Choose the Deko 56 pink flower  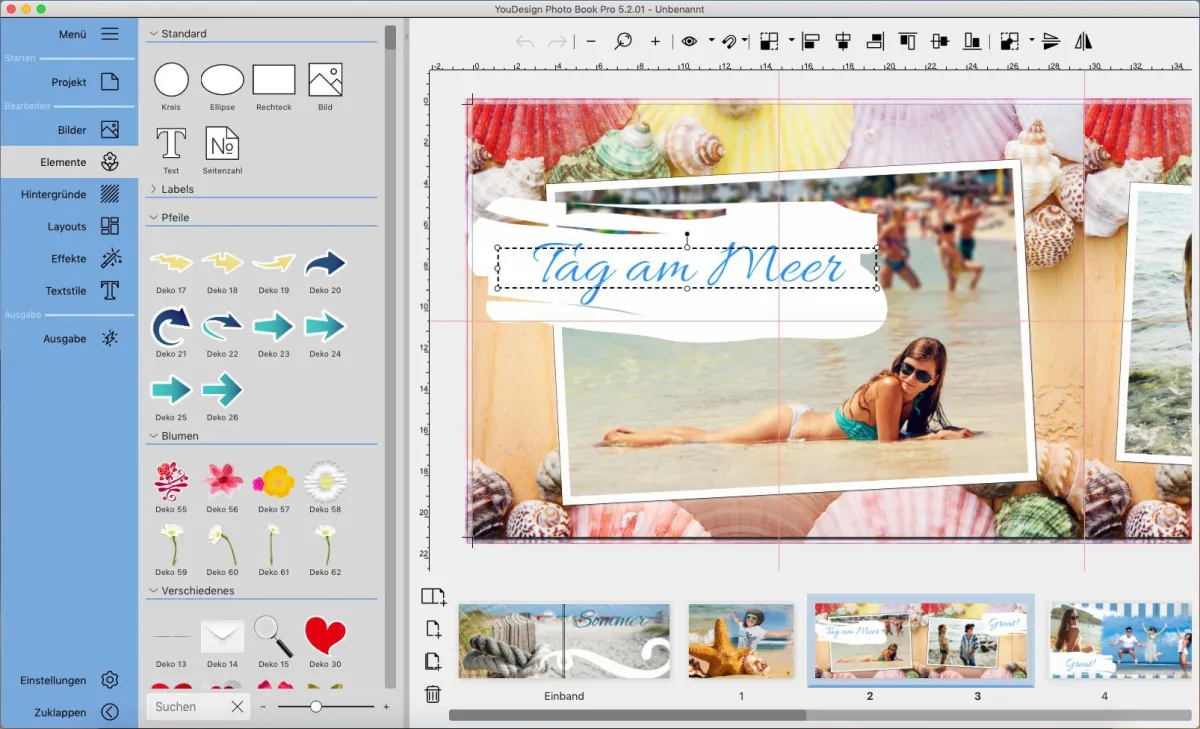coord(222,481)
